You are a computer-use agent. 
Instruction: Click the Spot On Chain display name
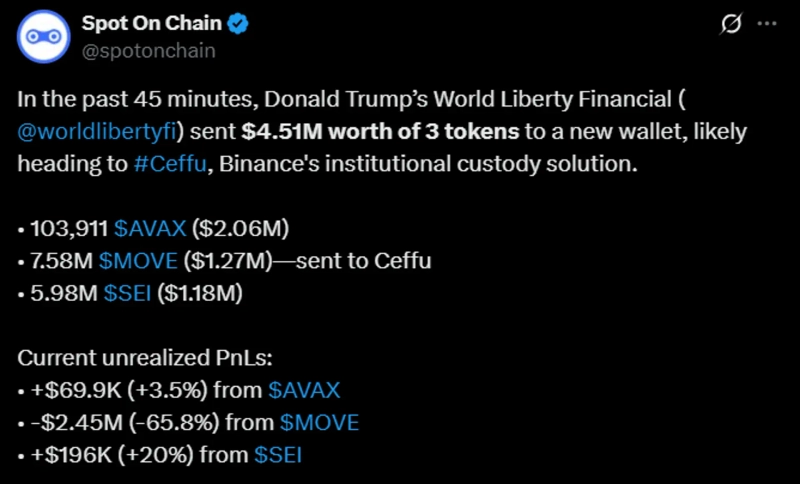(x=153, y=24)
